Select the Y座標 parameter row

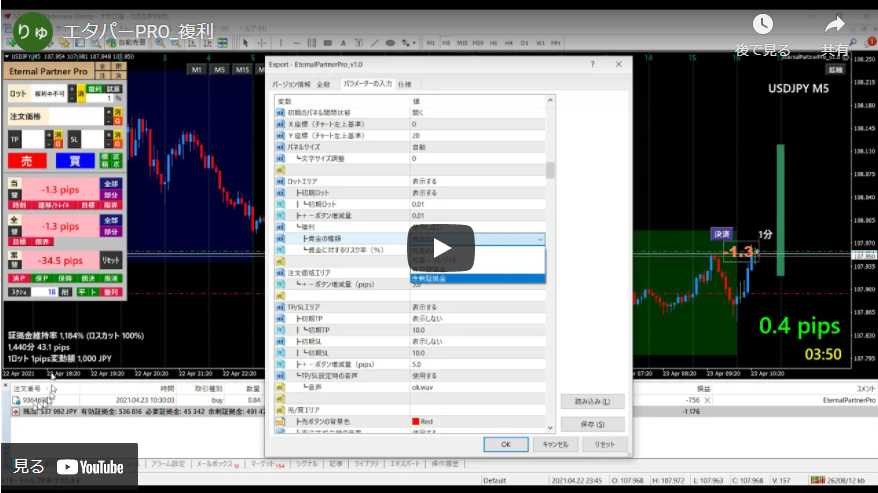[x=410, y=136]
